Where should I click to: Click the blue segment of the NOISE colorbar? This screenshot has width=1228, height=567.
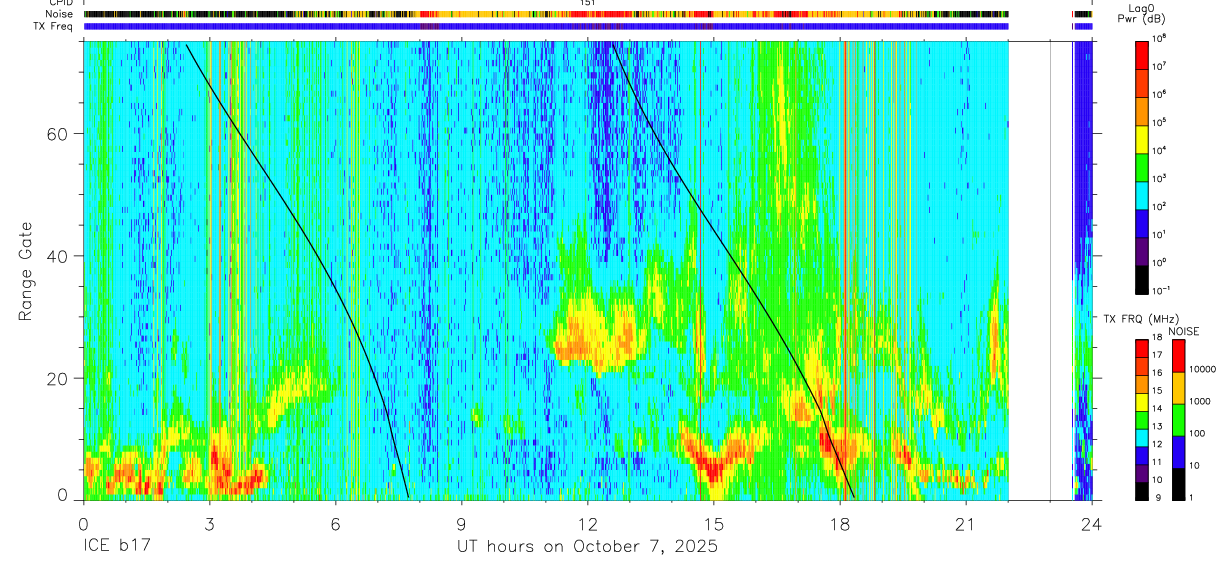coord(1179,451)
